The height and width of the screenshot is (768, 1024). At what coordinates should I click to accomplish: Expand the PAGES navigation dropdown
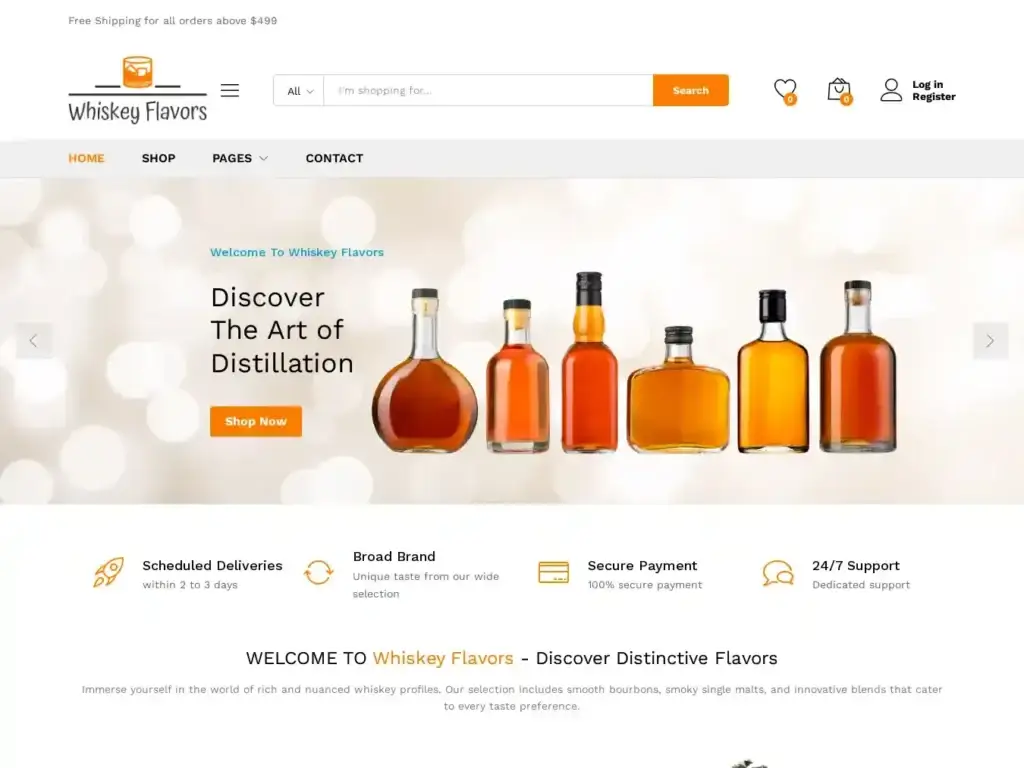pyautogui.click(x=239, y=158)
